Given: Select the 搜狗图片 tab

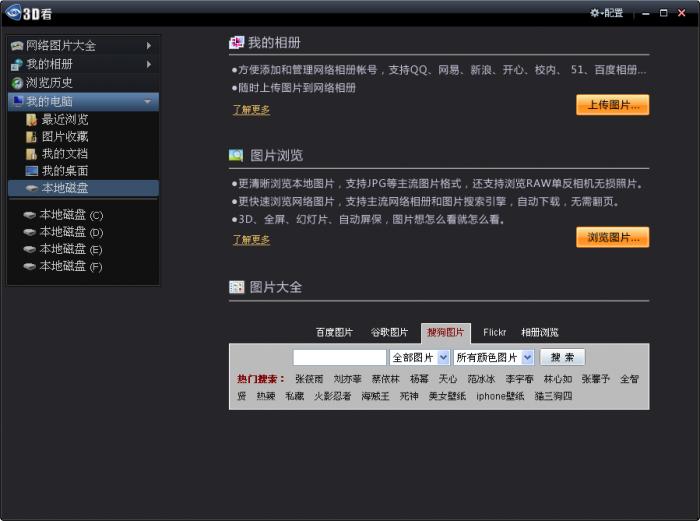Looking at the screenshot, I should point(446,332).
